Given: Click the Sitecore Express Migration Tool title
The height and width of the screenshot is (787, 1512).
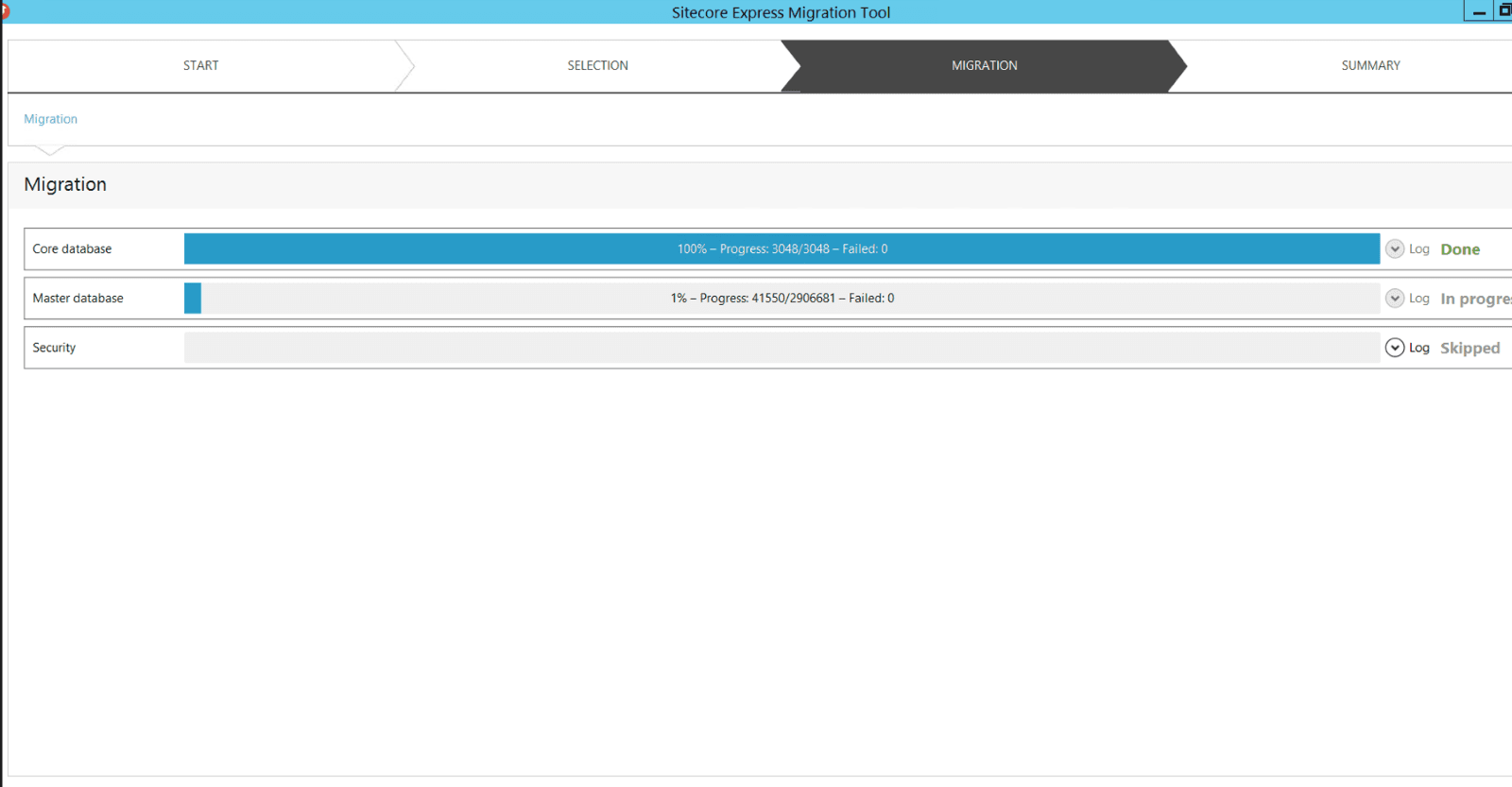Looking at the screenshot, I should [781, 12].
